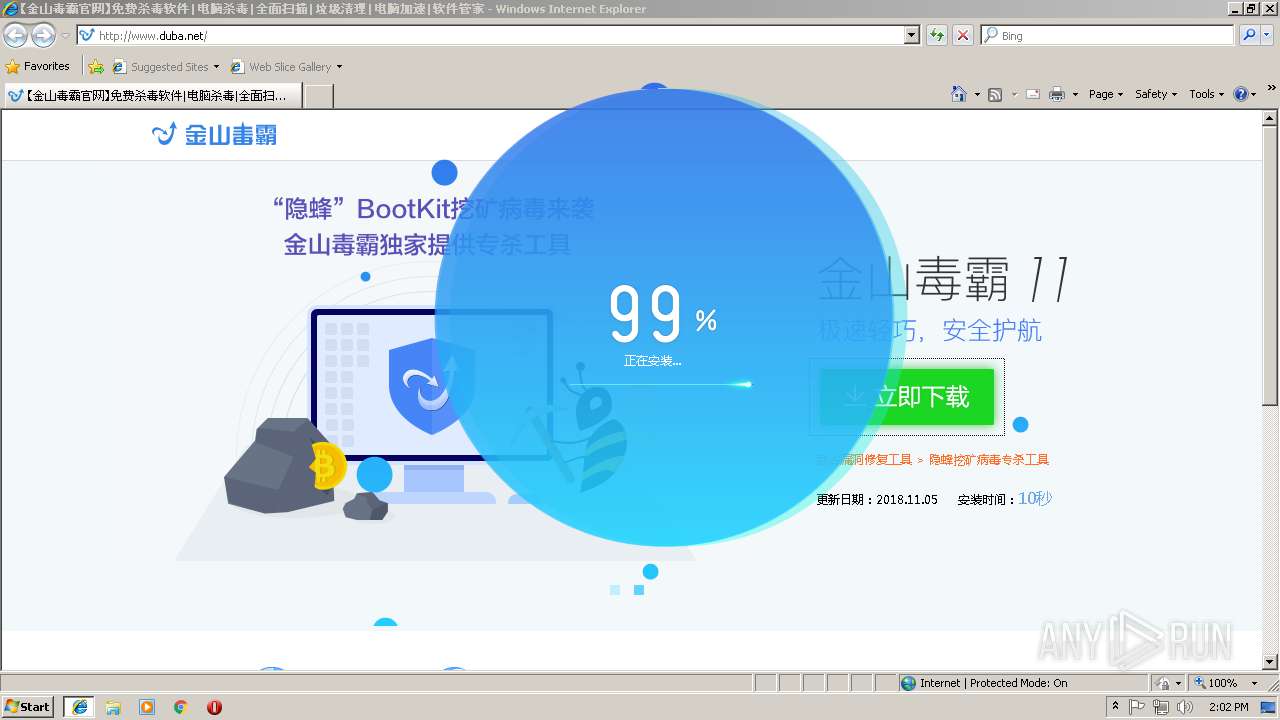This screenshot has height=720, width=1280.
Task: Click the Refresh page icon
Action: (937, 35)
